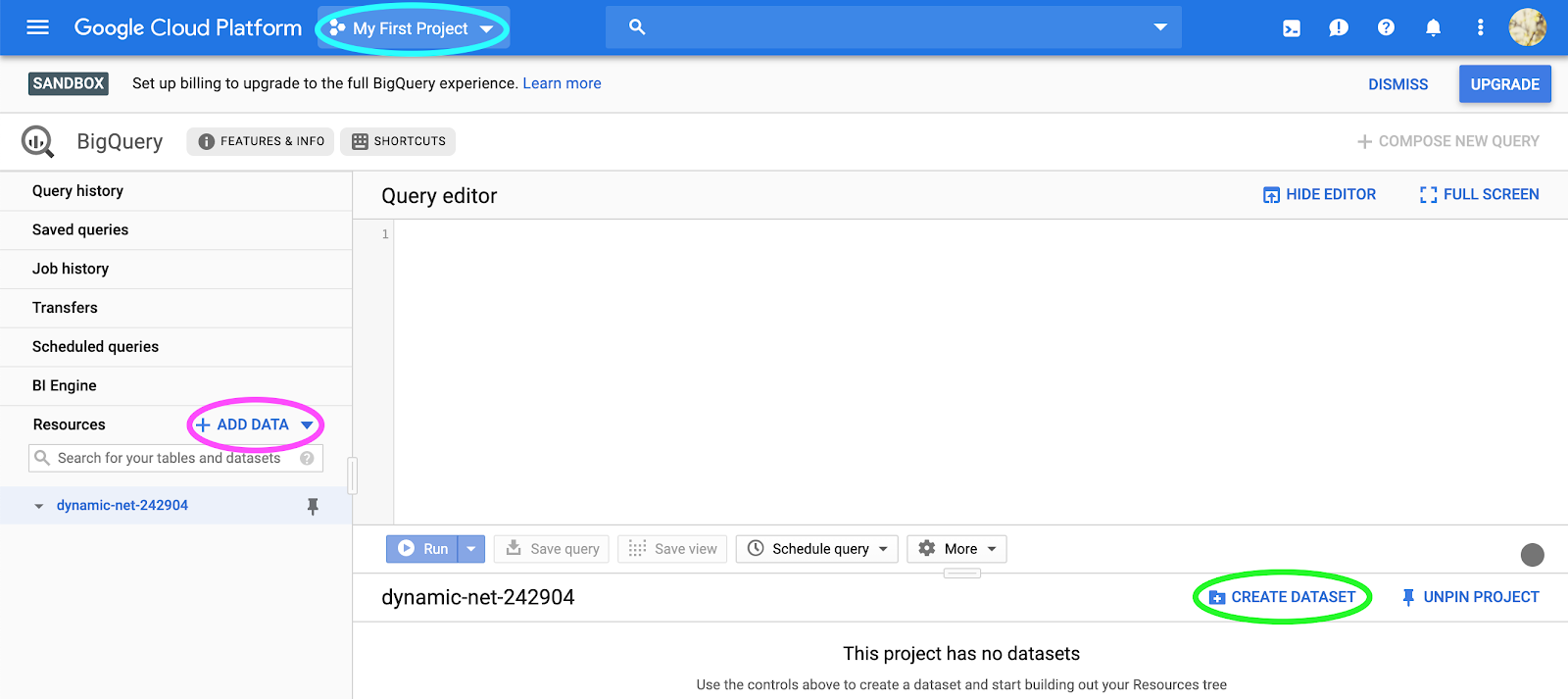Follow the Learn more link
This screenshot has width=1568, height=699.
point(562,83)
